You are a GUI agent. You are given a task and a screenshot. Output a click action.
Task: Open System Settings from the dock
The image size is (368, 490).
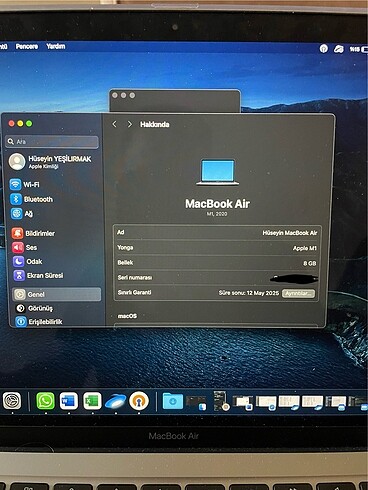(12, 401)
